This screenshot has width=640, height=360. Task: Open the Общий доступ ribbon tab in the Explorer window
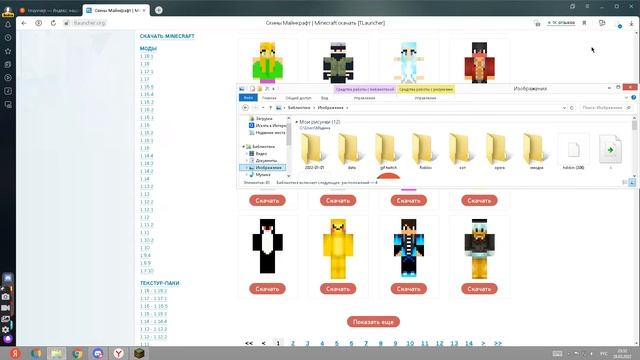298,98
